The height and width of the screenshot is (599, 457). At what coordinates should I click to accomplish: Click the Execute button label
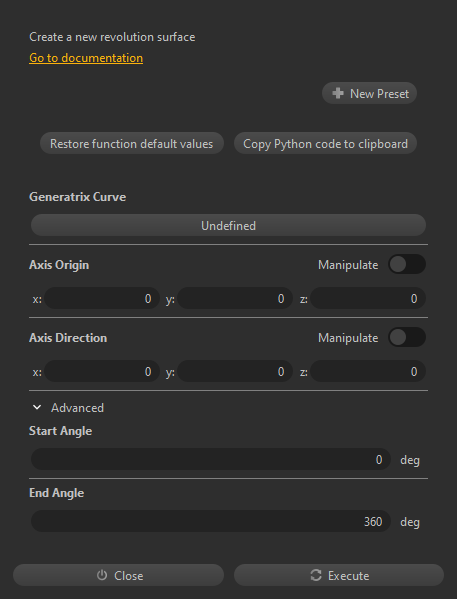click(348, 575)
